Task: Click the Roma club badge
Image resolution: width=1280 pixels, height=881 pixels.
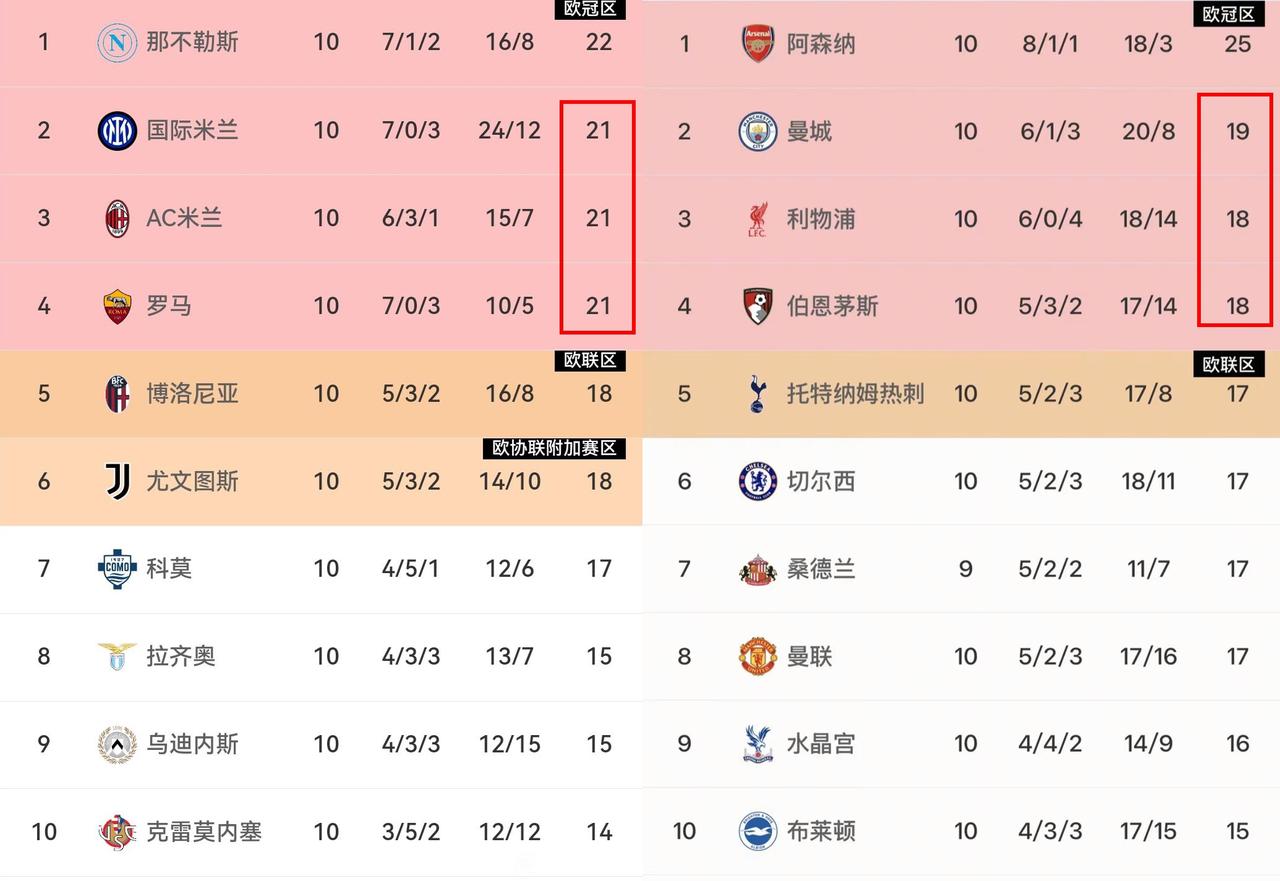Action: 117,306
